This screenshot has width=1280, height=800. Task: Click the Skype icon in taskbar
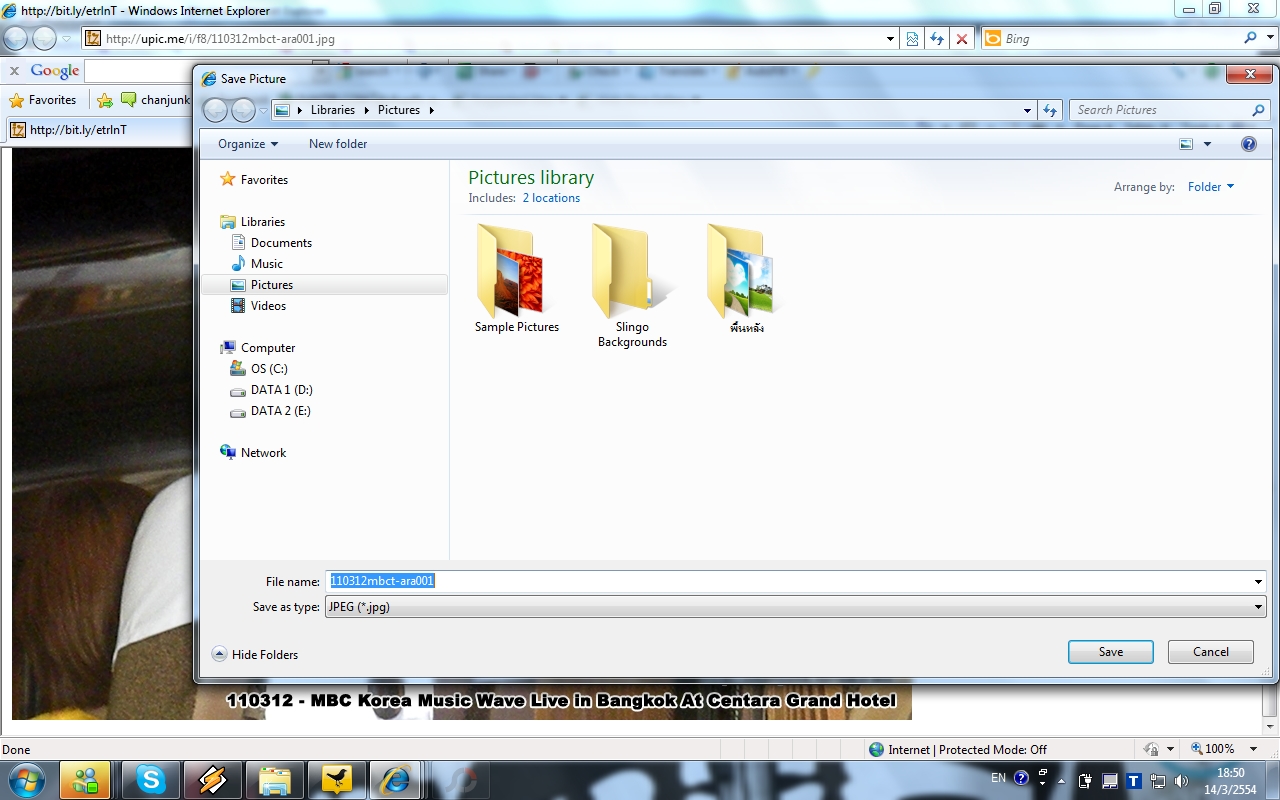pyautogui.click(x=152, y=780)
